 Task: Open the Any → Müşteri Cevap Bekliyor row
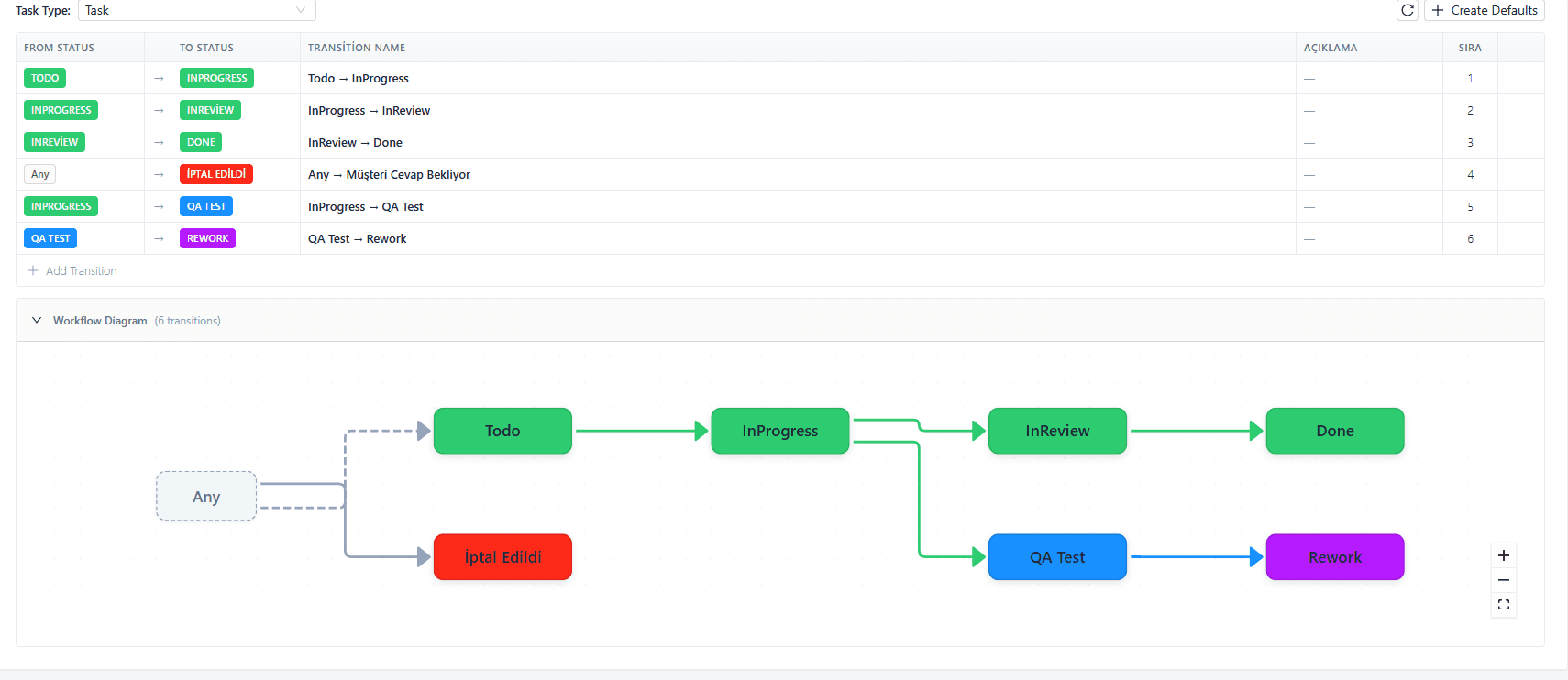(779, 174)
